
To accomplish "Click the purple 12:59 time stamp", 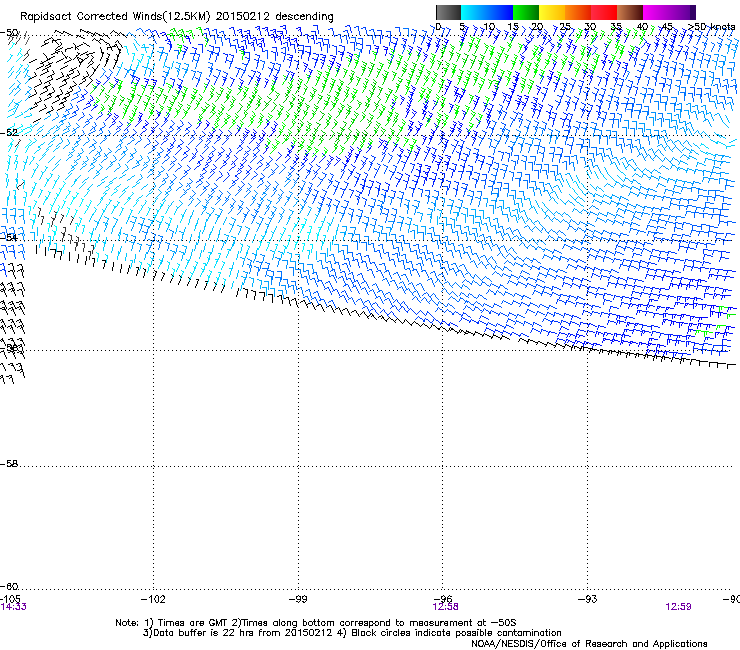I will click(678, 607).
